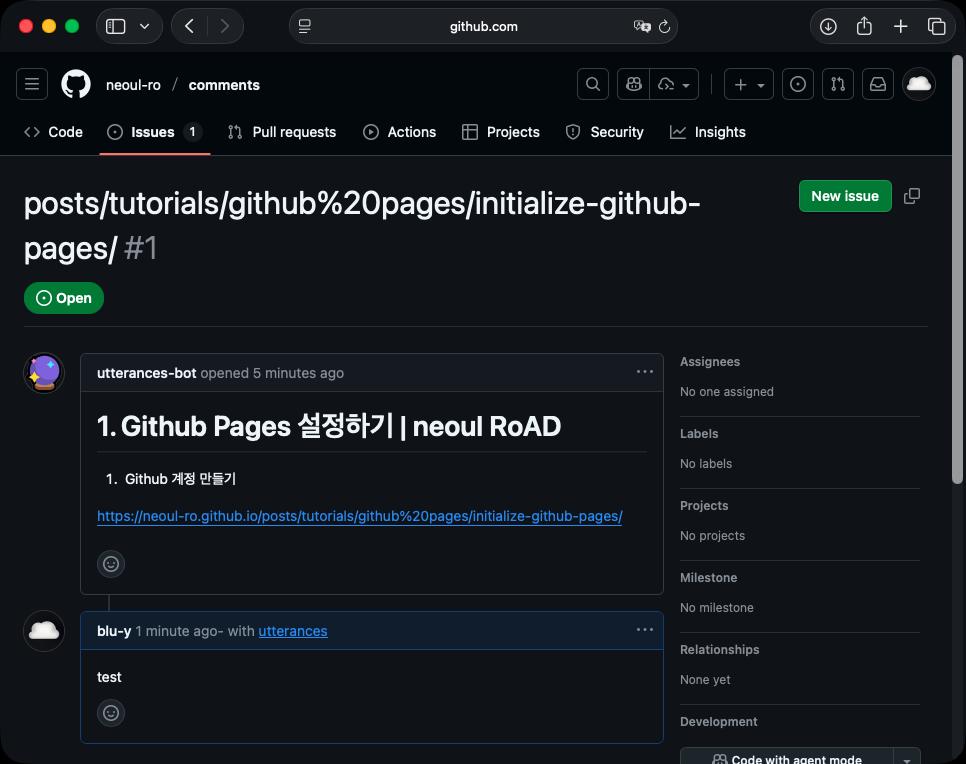Expand the create new plus dropdown
Screen dimensions: 966x764
(749, 85)
